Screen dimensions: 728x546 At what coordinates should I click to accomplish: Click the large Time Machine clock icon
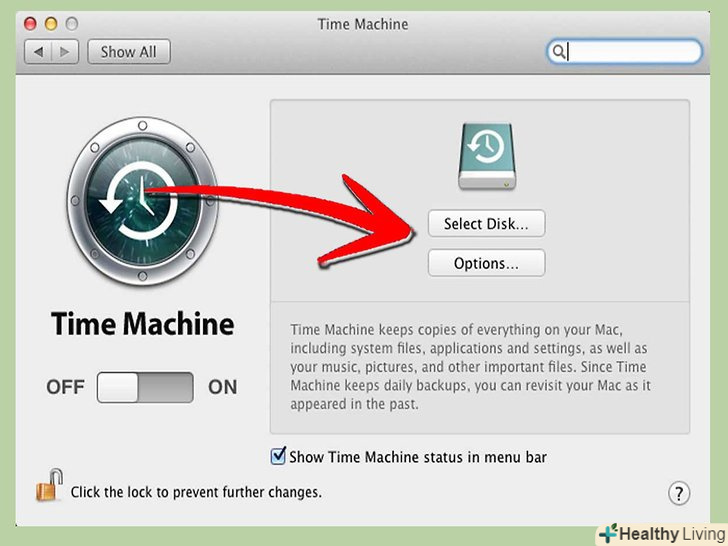click(143, 201)
